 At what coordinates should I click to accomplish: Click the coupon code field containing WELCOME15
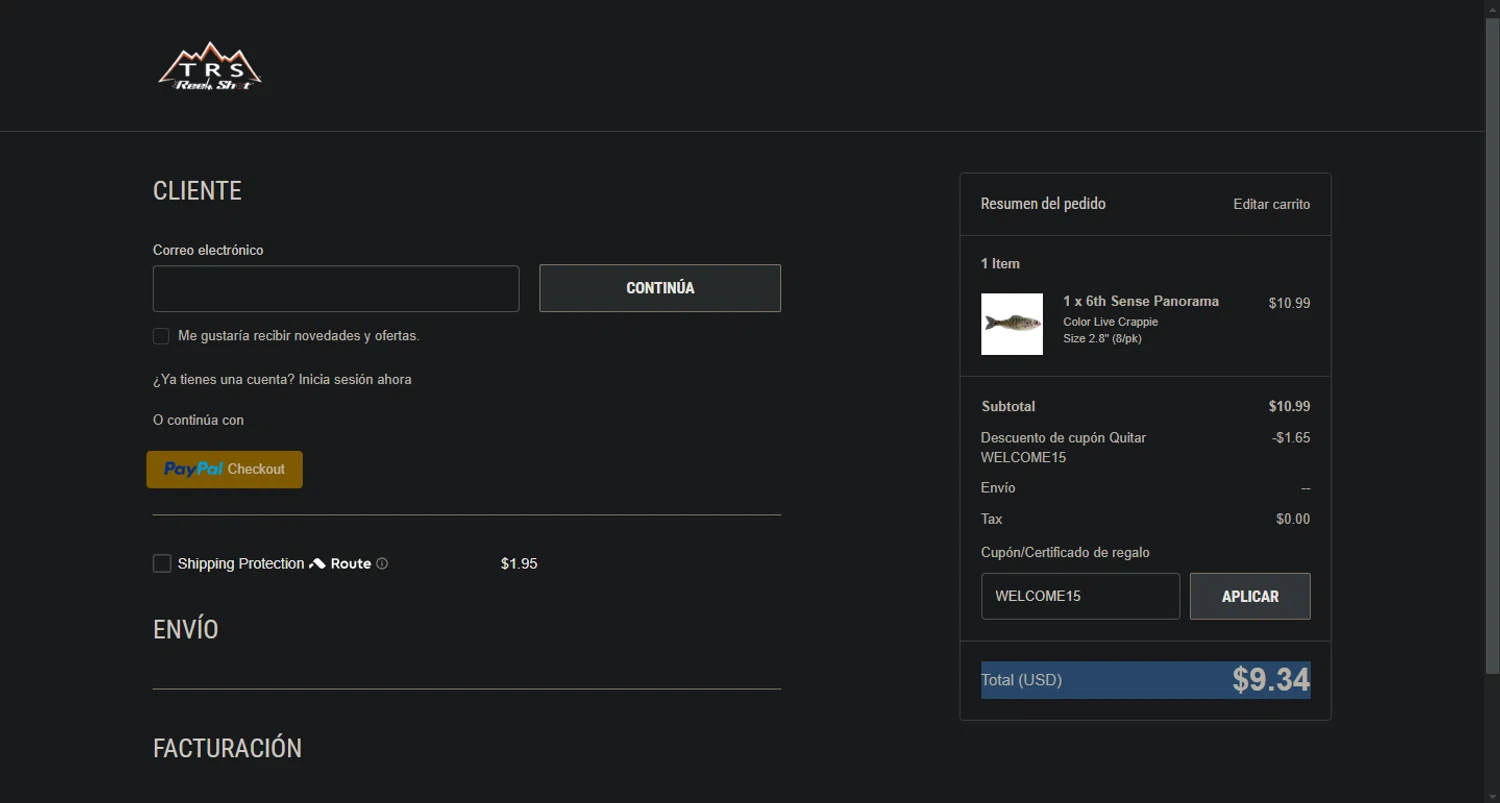coord(1080,596)
